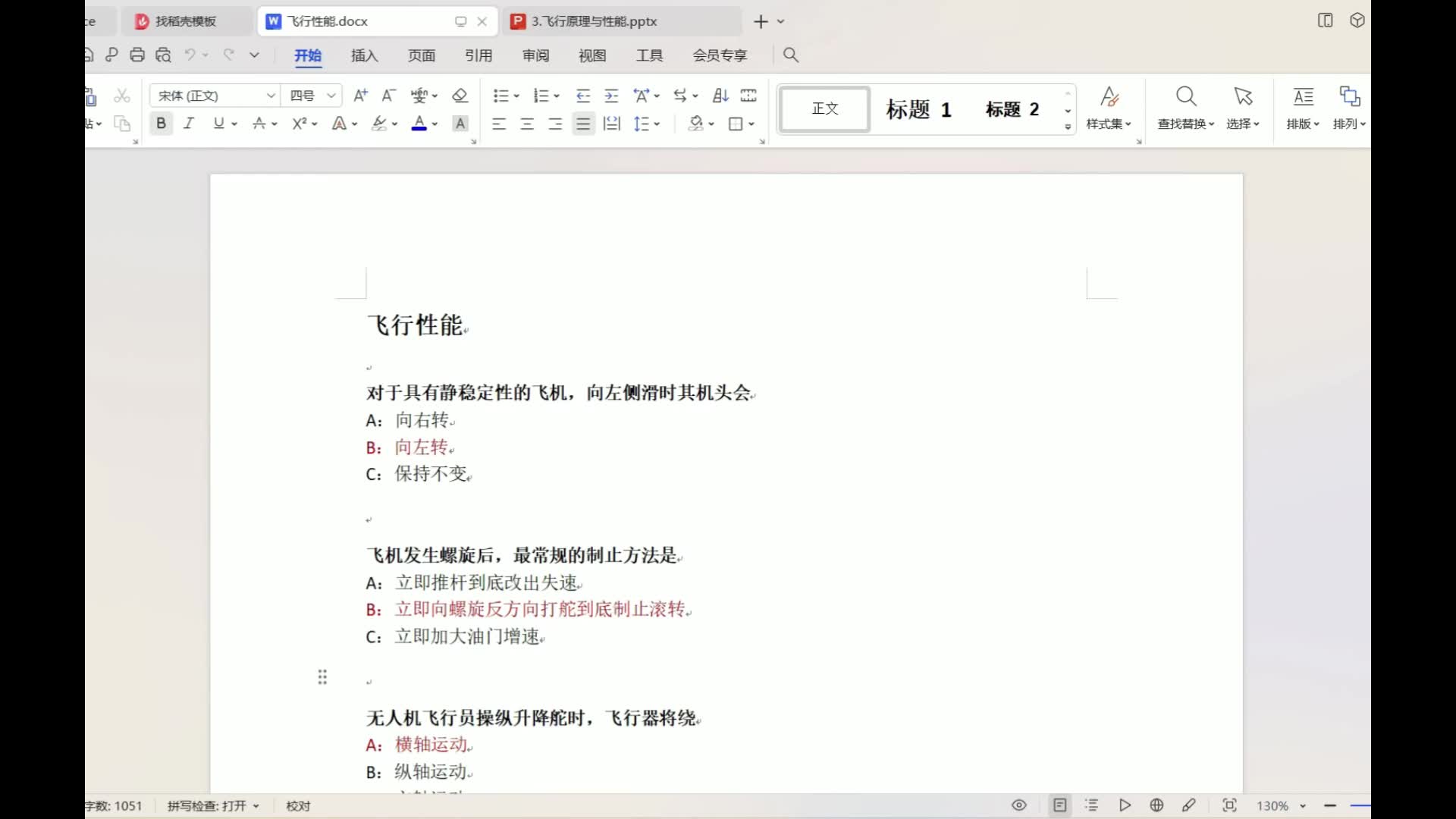Click the new tab plus button

(x=761, y=21)
